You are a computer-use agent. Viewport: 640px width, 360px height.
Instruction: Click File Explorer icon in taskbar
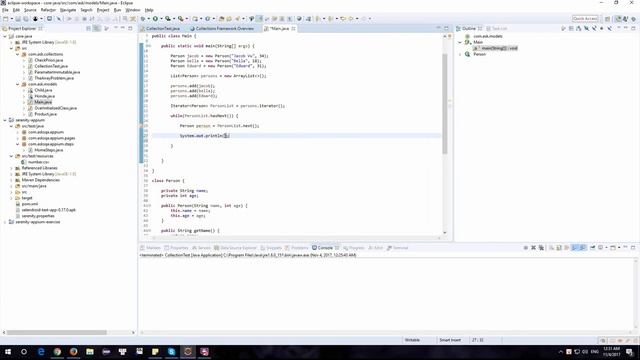(x=90, y=351)
